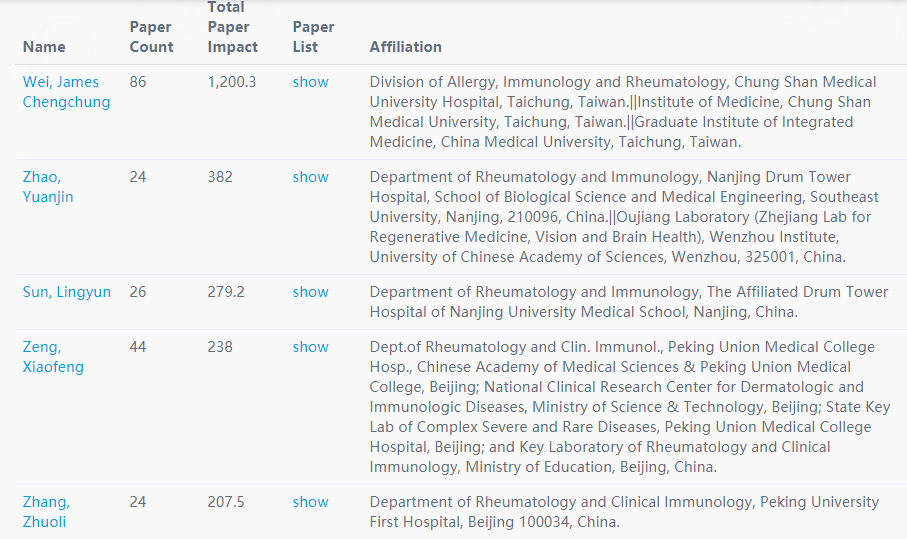Select total paper impact 207.5
The image size is (907, 539).
[226, 502]
